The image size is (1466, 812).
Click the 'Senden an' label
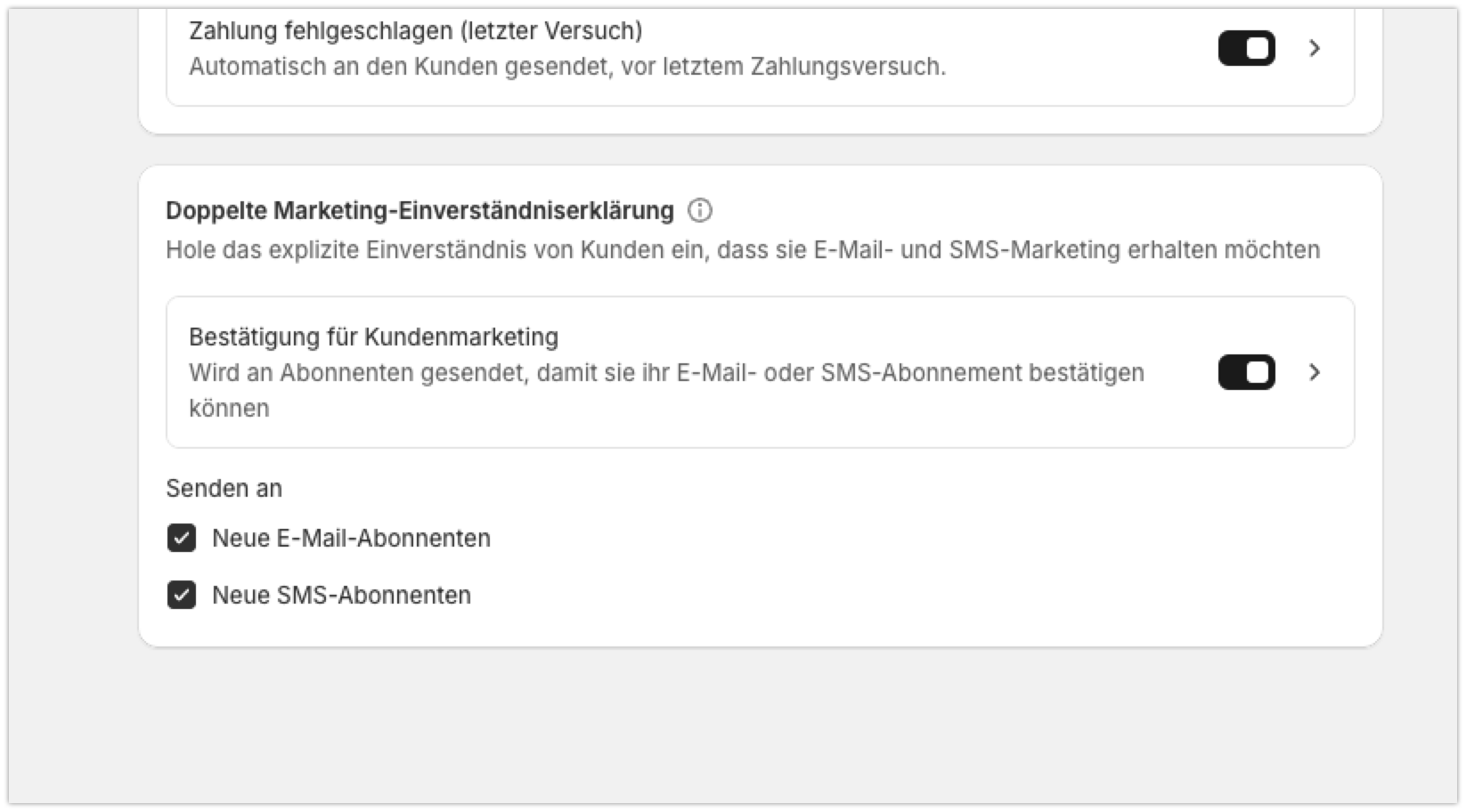click(224, 488)
